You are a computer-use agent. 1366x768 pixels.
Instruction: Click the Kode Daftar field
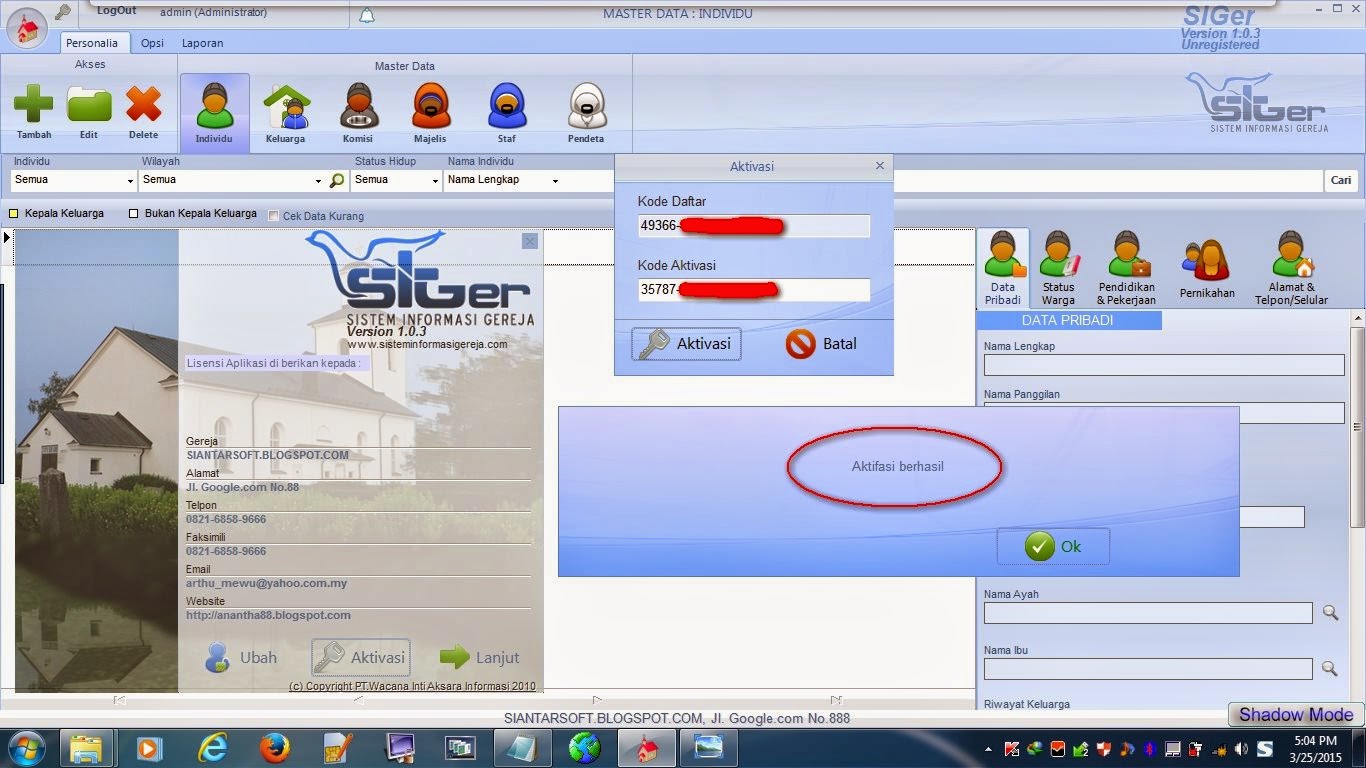coord(754,226)
